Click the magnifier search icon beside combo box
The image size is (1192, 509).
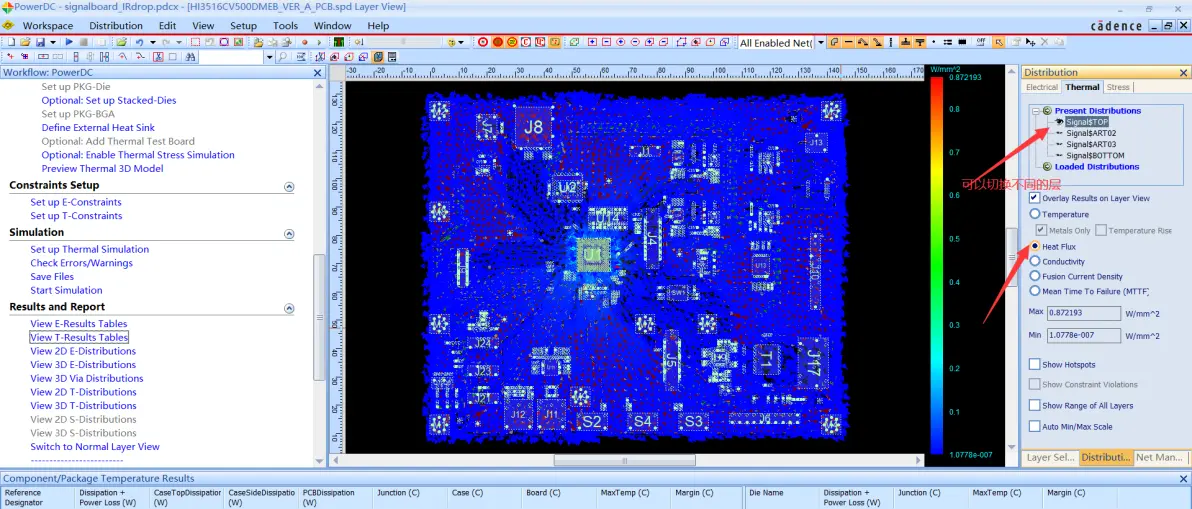point(282,57)
